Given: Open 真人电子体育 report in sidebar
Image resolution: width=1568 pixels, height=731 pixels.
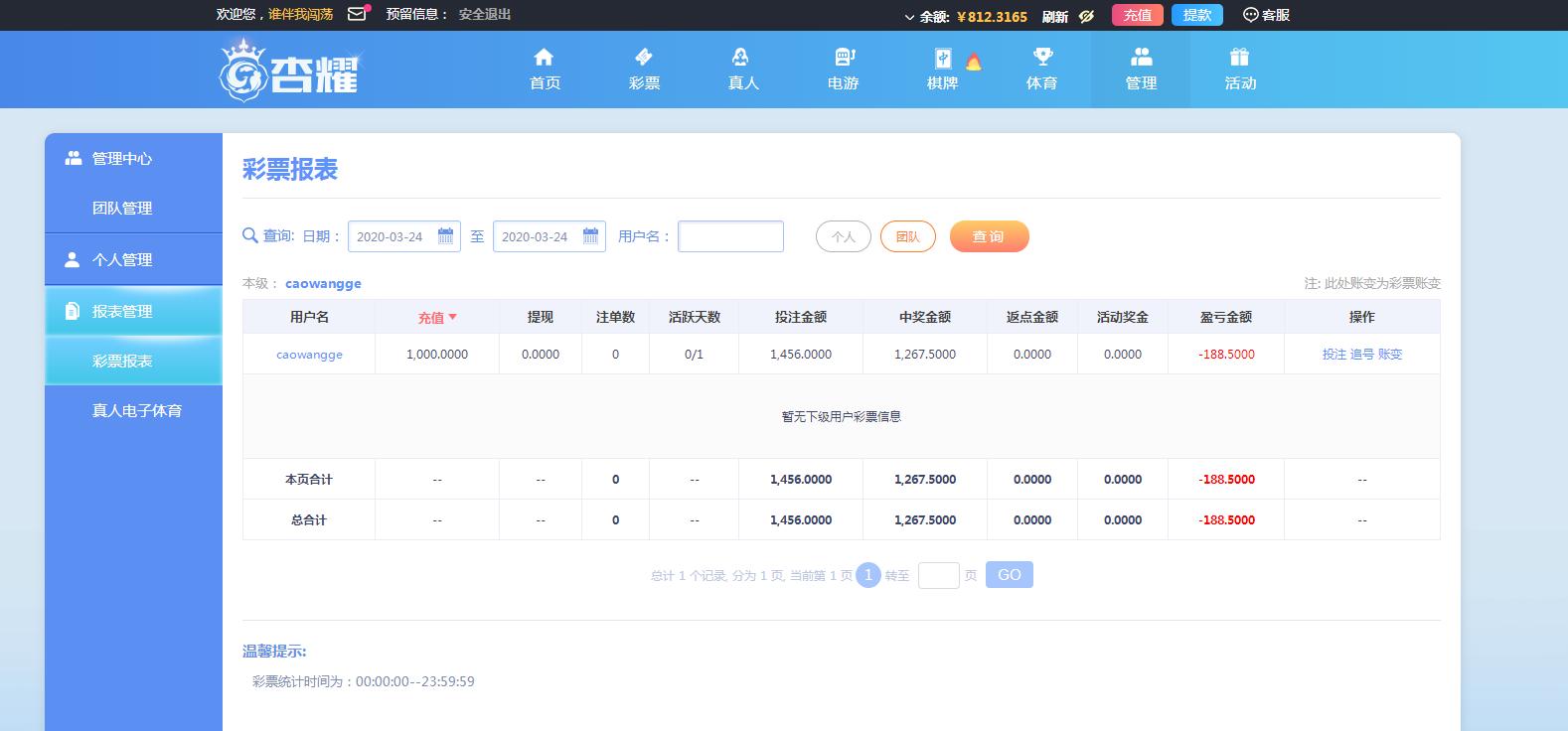Looking at the screenshot, I should (137, 410).
